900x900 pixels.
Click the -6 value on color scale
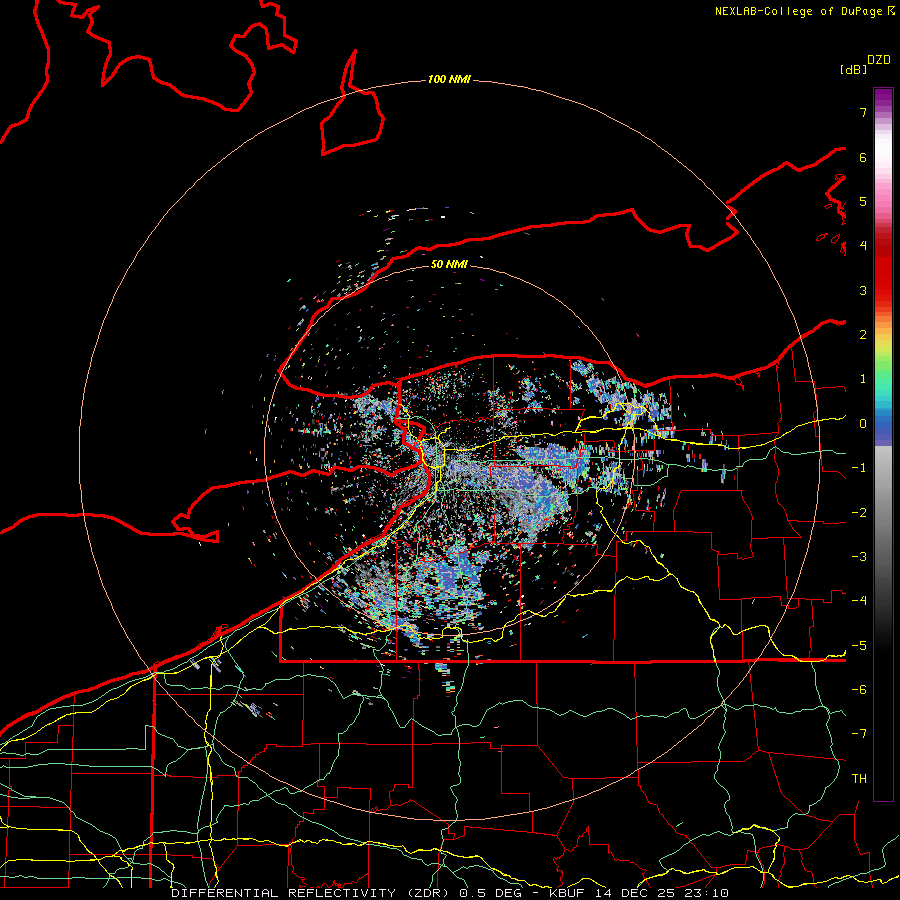[859, 690]
